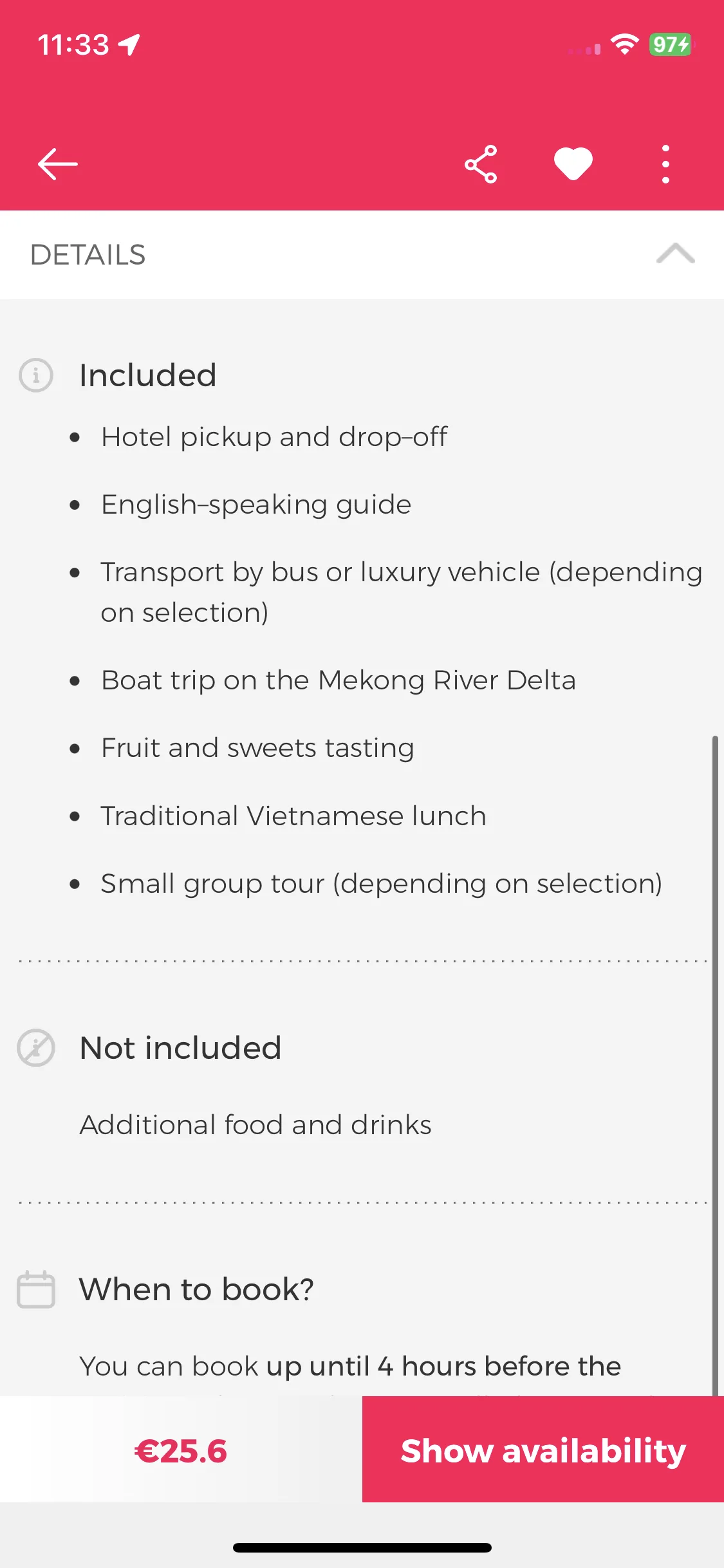Tap the When to book? heading
Viewport: 724px width, 1568px height.
[x=196, y=1289]
